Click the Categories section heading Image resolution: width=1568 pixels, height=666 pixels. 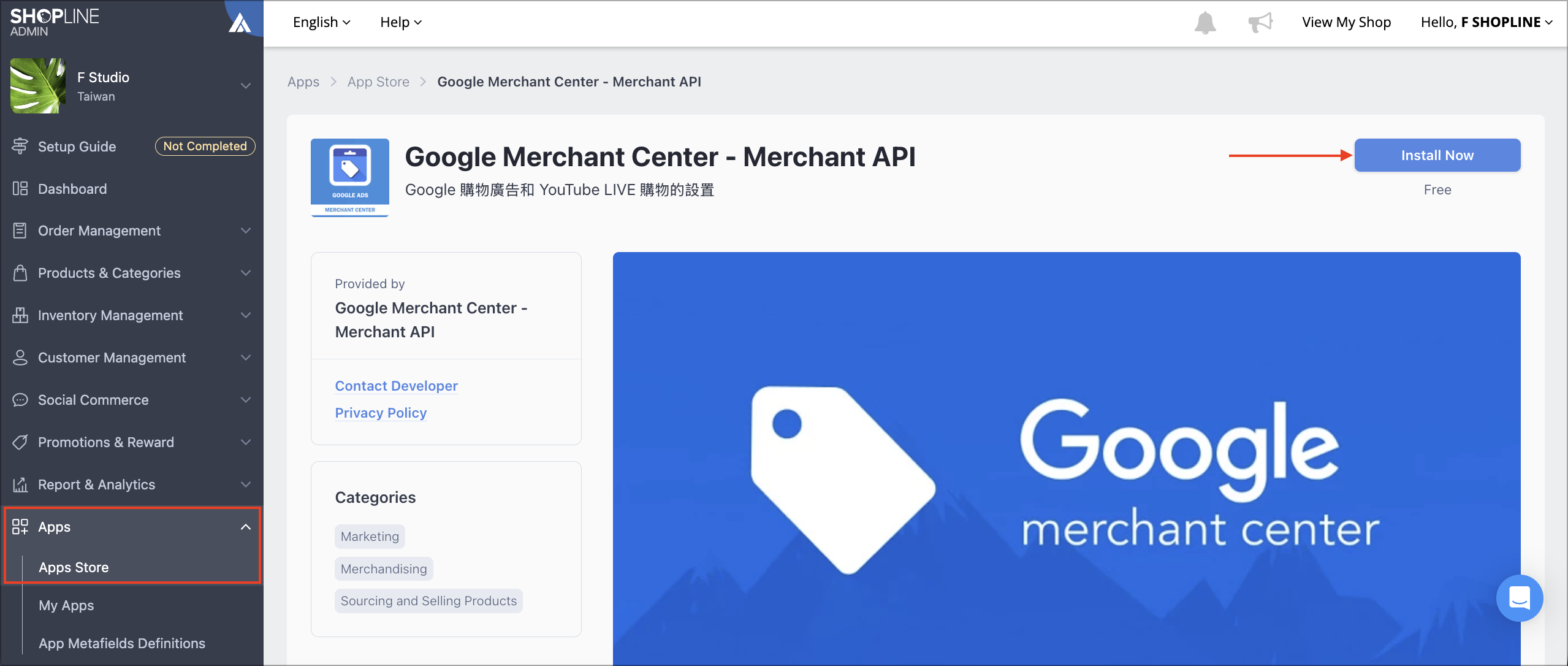tap(375, 497)
